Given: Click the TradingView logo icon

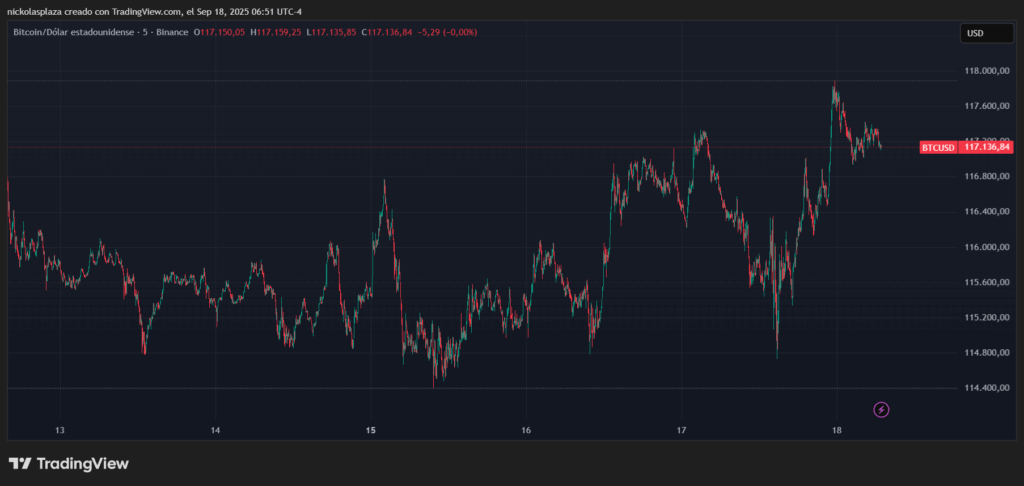Looking at the screenshot, I should click(x=19, y=464).
